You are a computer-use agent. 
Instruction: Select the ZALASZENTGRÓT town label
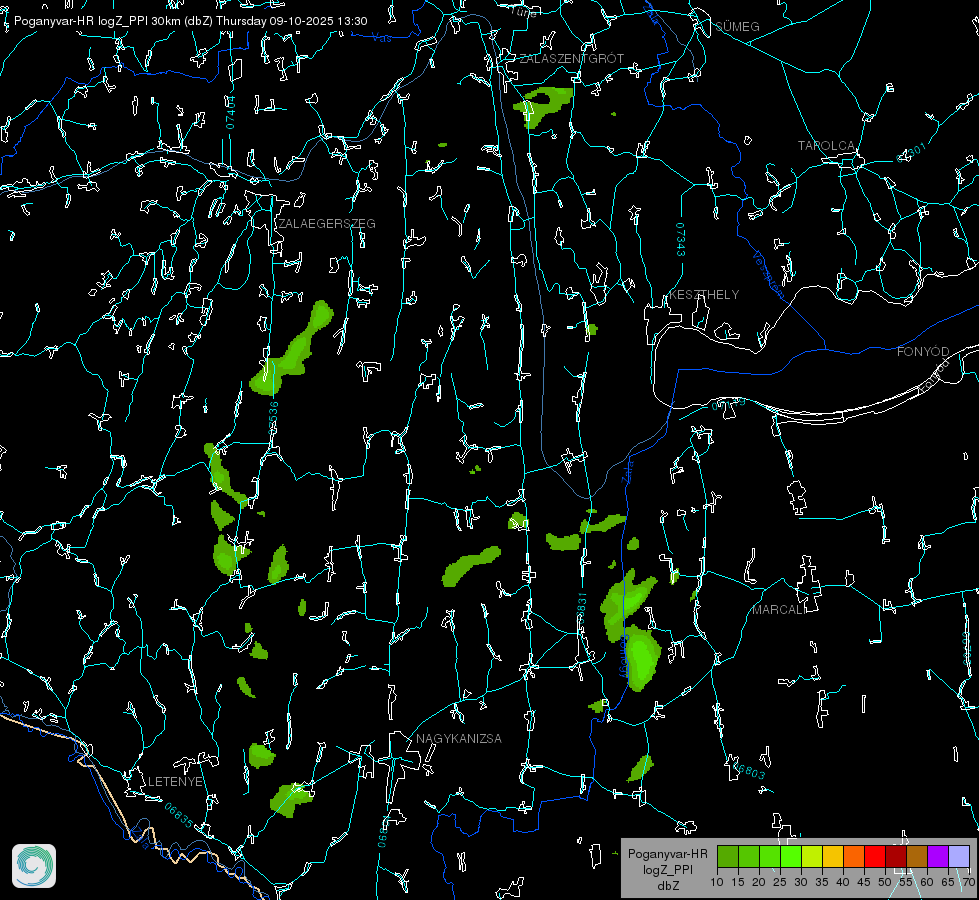pos(571,59)
